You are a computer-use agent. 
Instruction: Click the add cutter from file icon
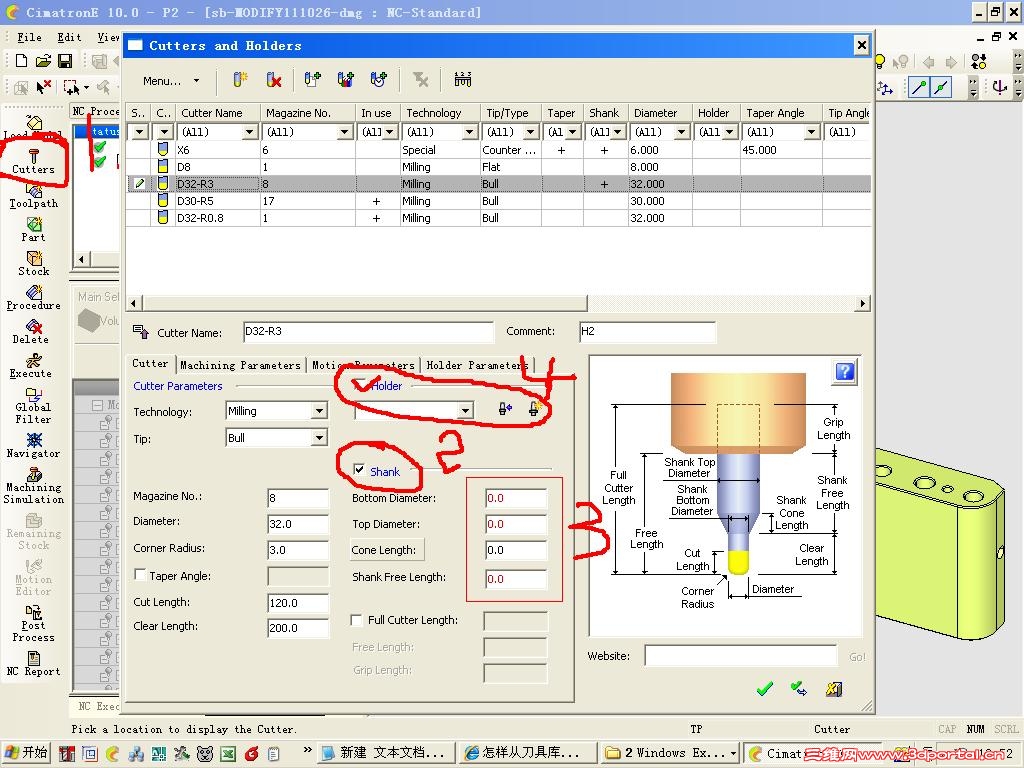tap(312, 80)
